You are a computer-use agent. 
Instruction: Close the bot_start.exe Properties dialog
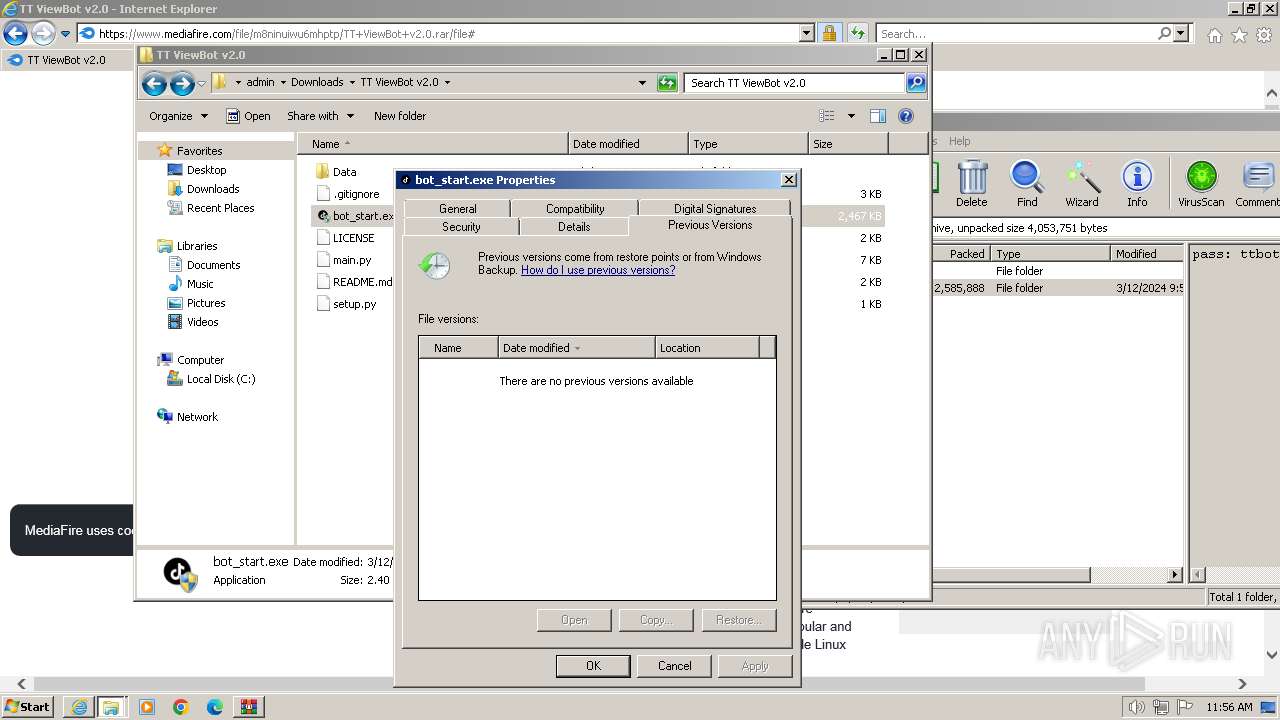[788, 180]
